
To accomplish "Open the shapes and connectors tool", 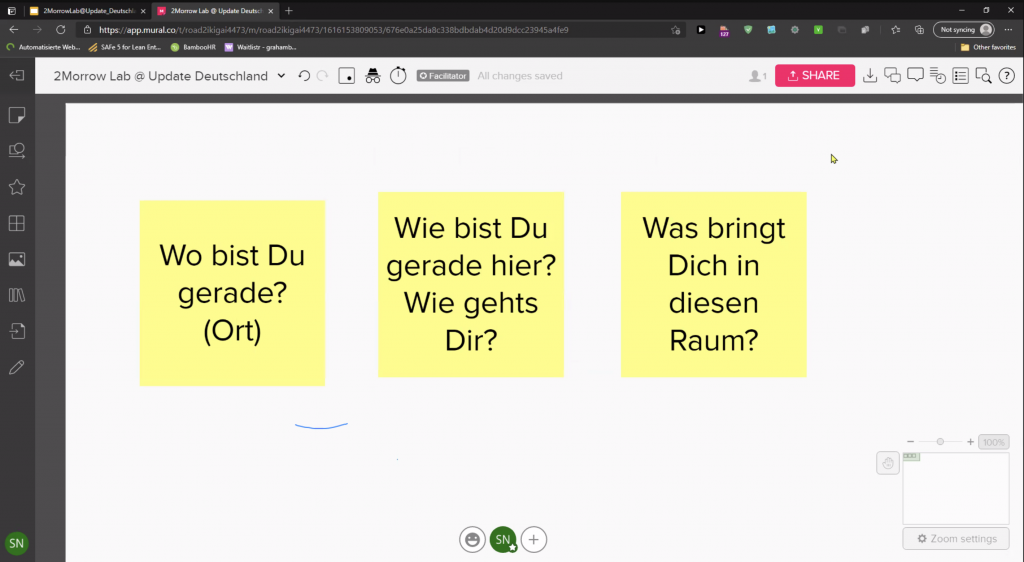I will [17, 151].
